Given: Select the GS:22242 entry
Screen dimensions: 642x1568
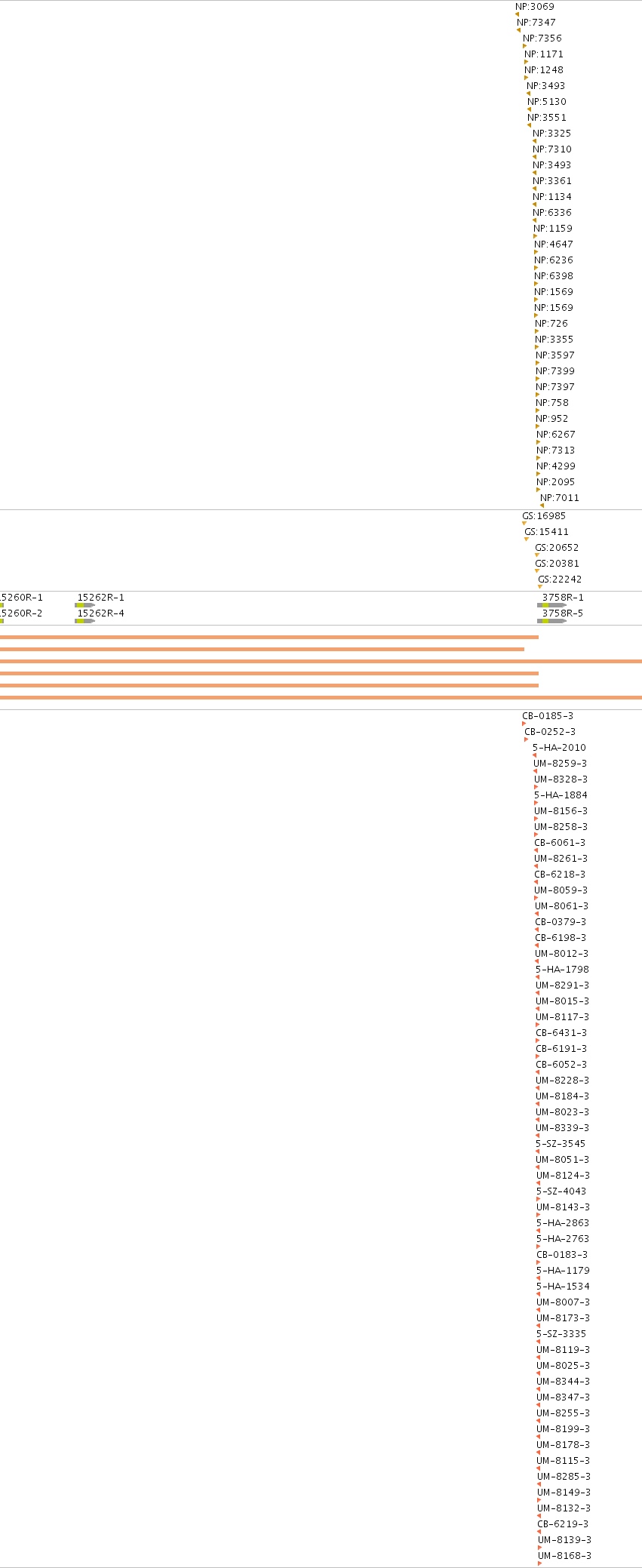Looking at the screenshot, I should [560, 580].
